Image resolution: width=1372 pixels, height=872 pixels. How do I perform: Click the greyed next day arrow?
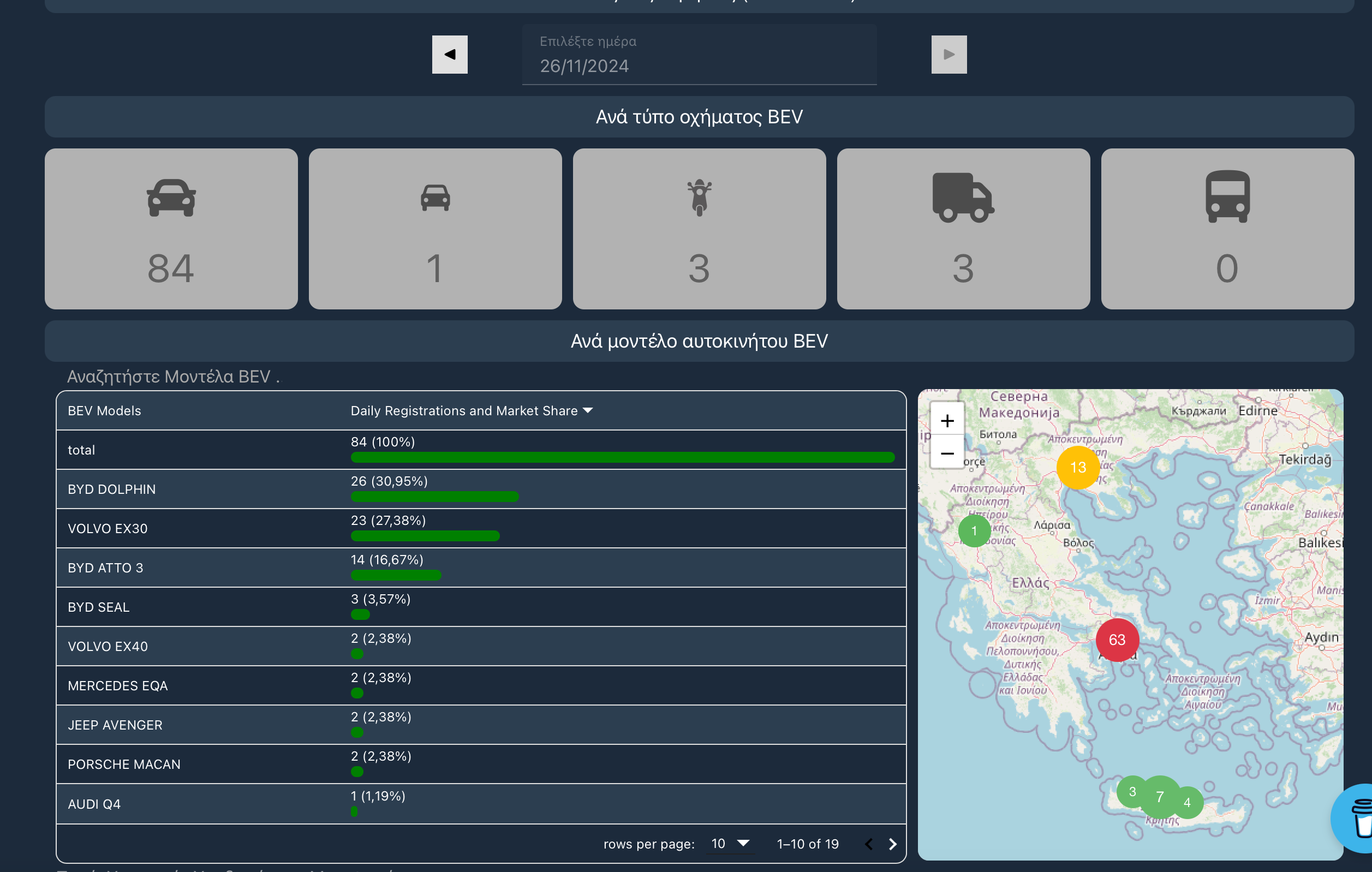[x=949, y=55]
